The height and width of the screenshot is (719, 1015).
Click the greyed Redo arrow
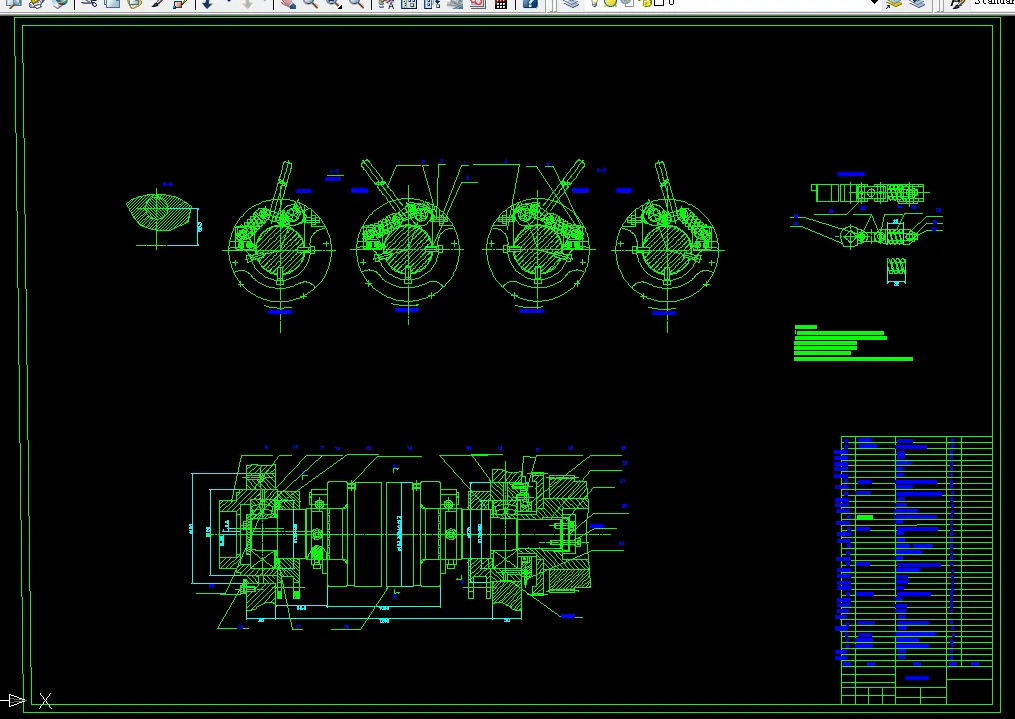[247, 3]
